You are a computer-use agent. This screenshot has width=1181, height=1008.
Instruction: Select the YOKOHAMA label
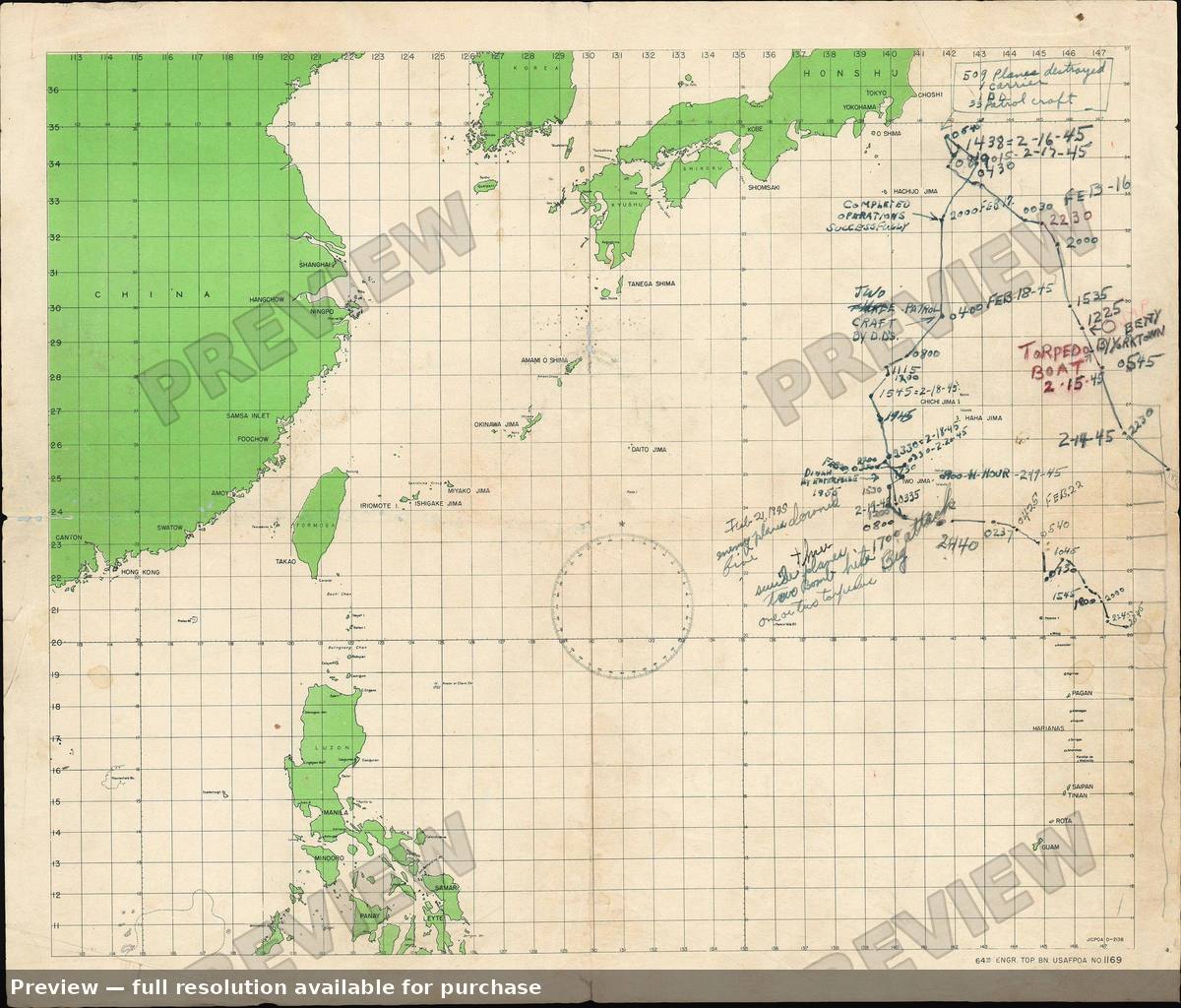click(859, 106)
